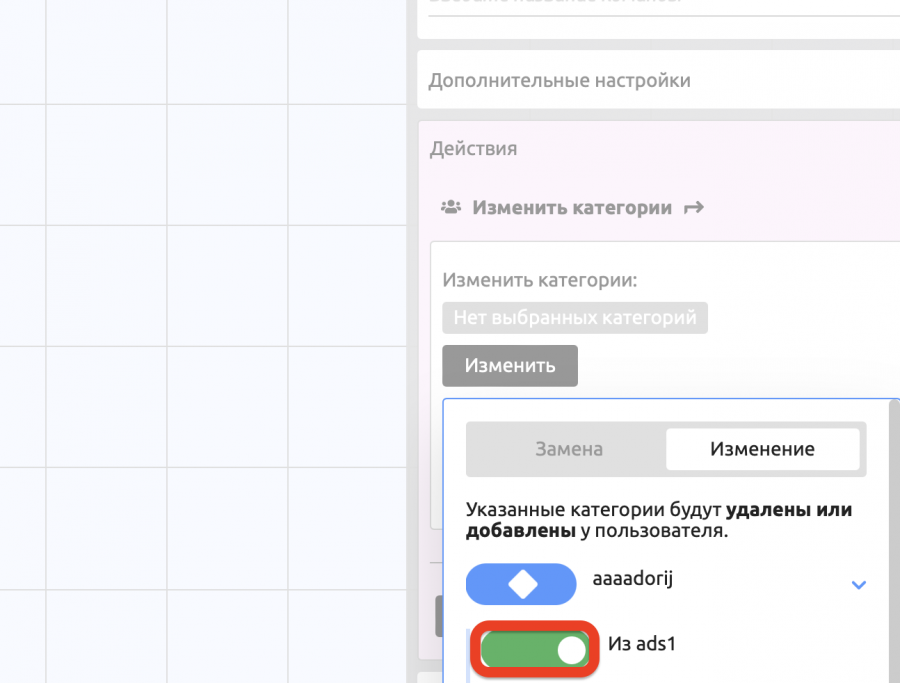Switch to the Замена tab

click(x=568, y=449)
